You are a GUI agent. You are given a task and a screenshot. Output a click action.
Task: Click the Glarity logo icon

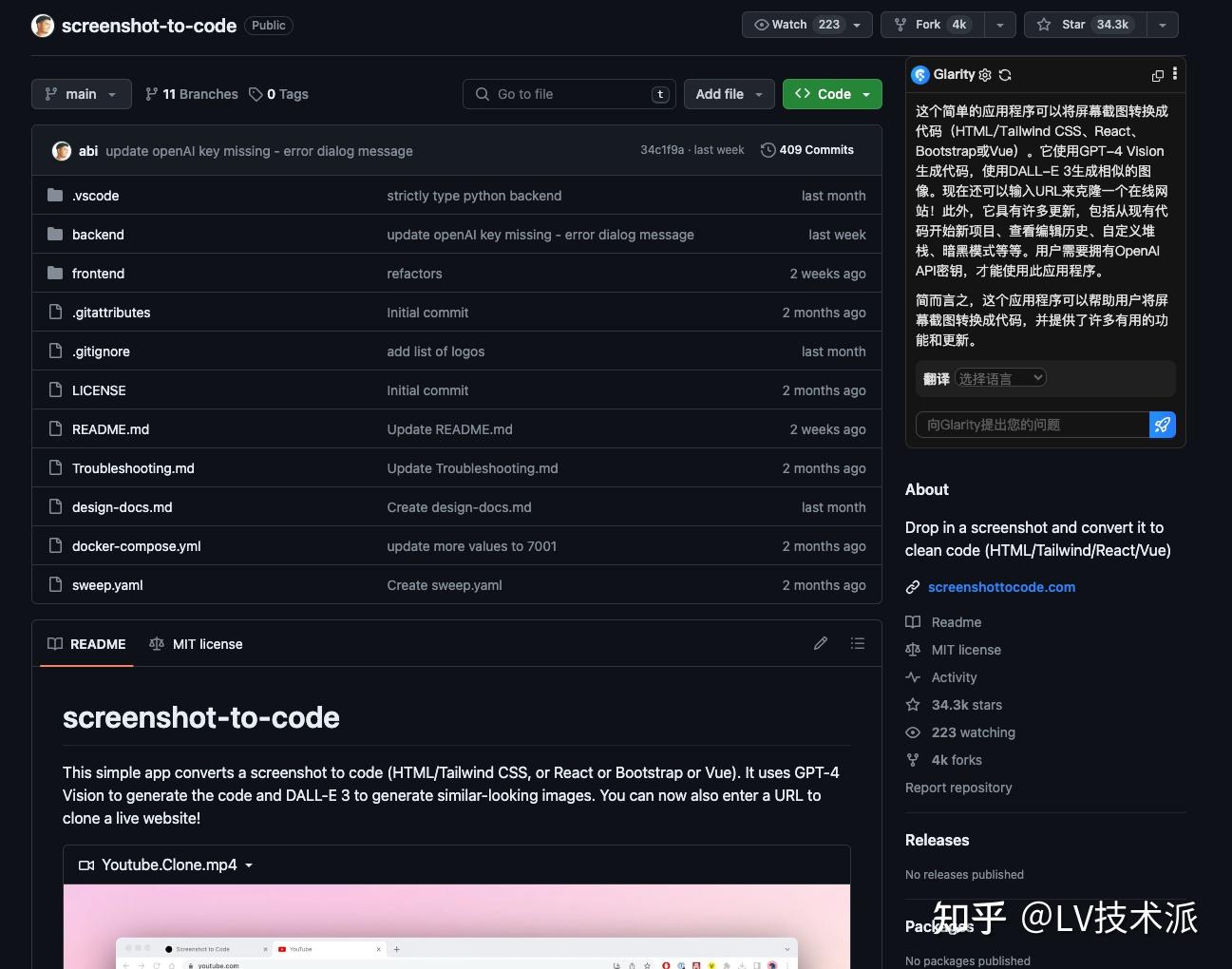[x=919, y=74]
